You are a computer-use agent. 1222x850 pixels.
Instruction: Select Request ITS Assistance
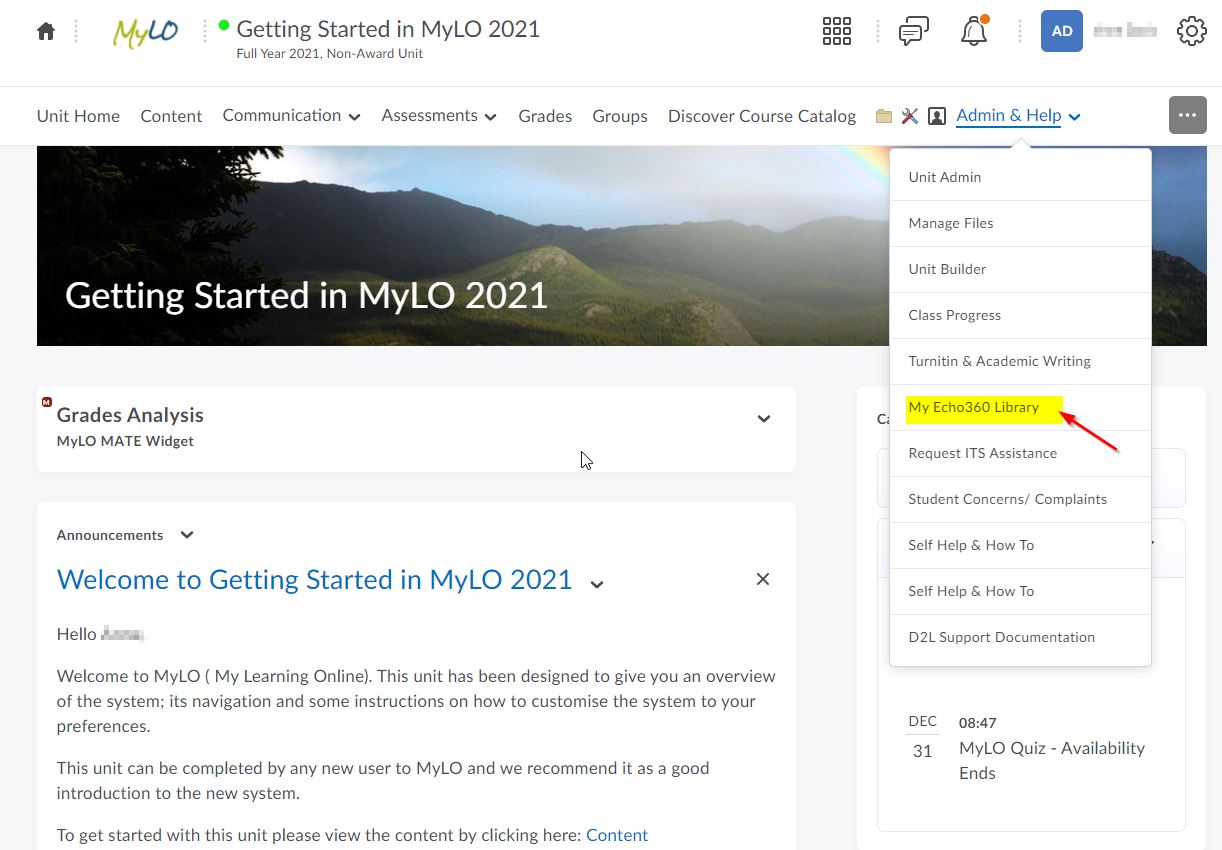[x=1020, y=453]
